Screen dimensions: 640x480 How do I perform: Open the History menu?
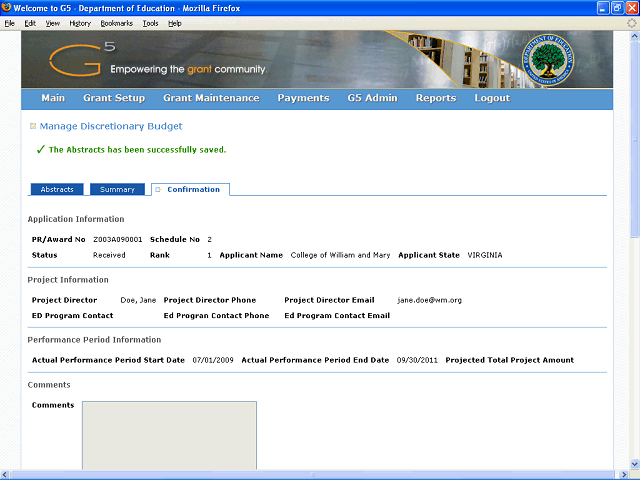coord(80,23)
